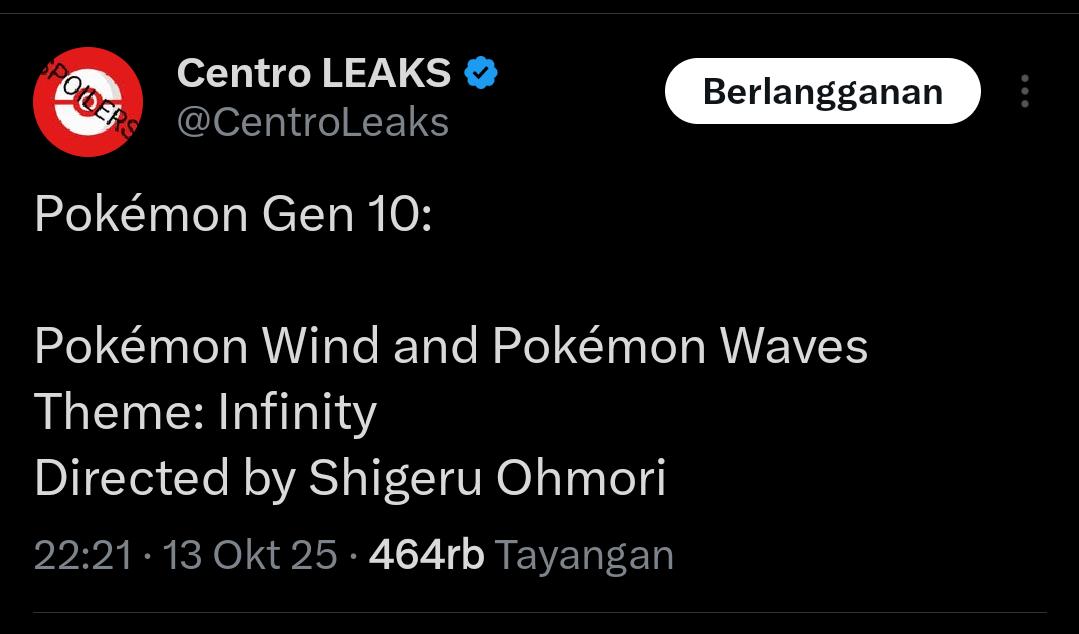Click the "Pokémon Wind and Pokémon Waves" line

(x=451, y=347)
